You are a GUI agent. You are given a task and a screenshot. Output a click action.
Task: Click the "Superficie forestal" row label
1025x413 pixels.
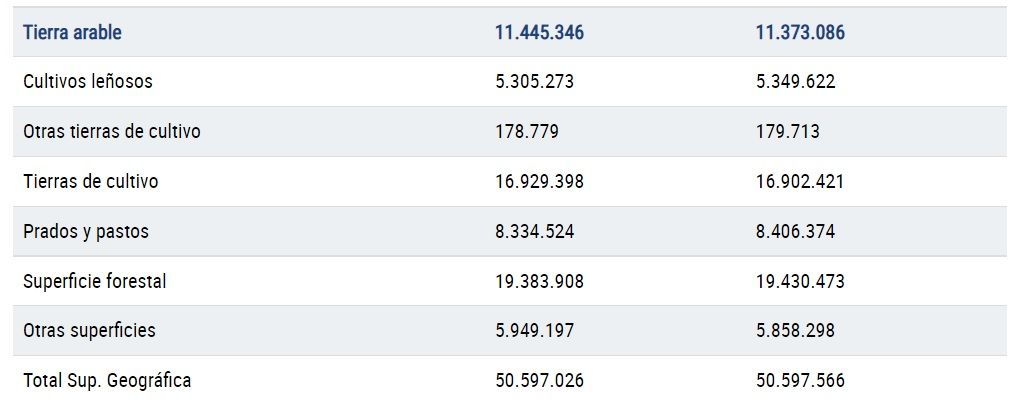[95, 282]
